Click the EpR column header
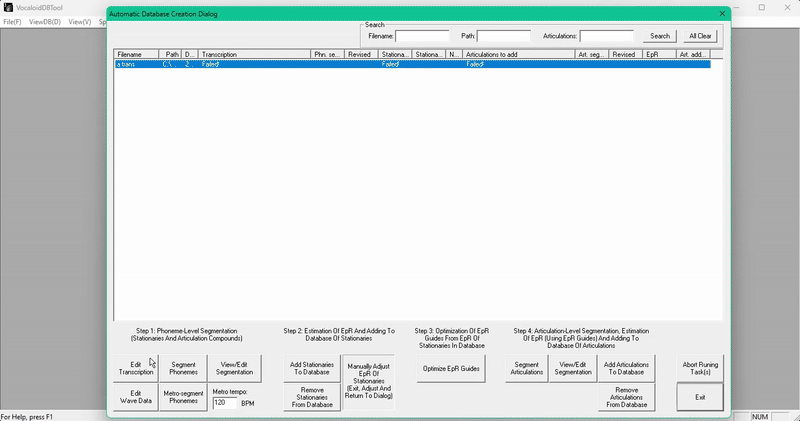The width and height of the screenshot is (800, 421). (x=660, y=54)
